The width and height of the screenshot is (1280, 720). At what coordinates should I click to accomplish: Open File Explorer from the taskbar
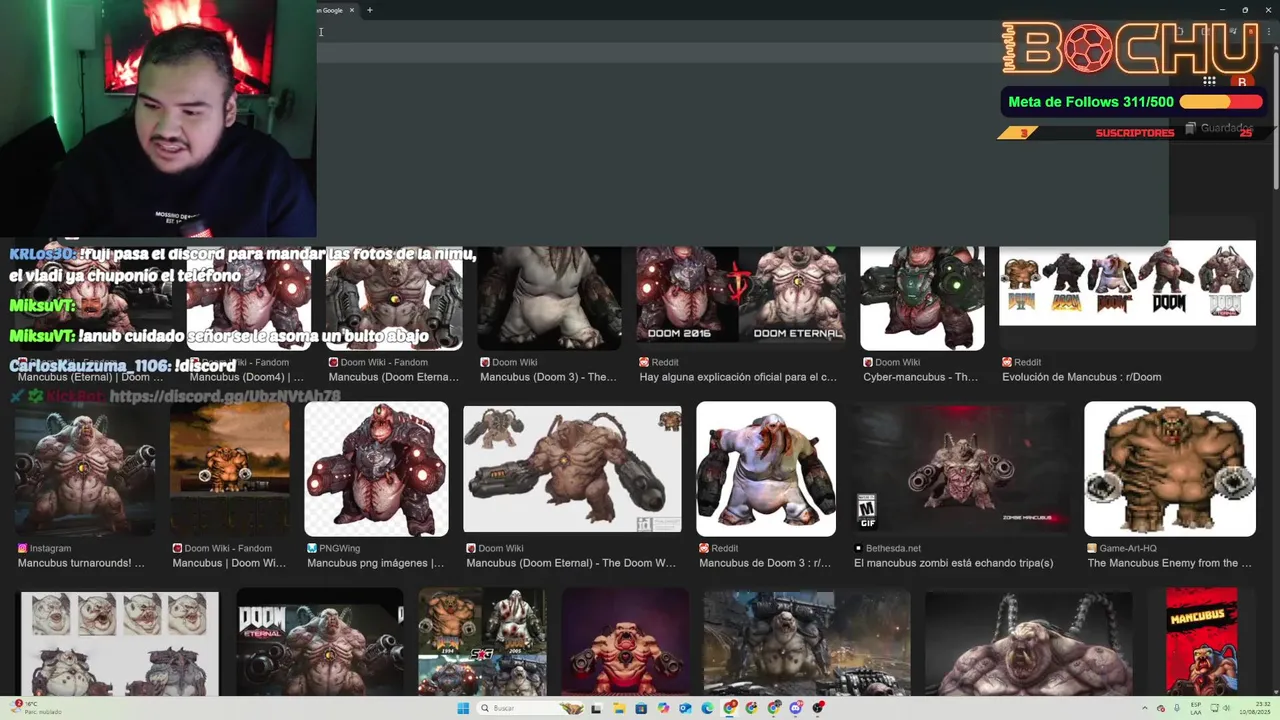(619, 708)
